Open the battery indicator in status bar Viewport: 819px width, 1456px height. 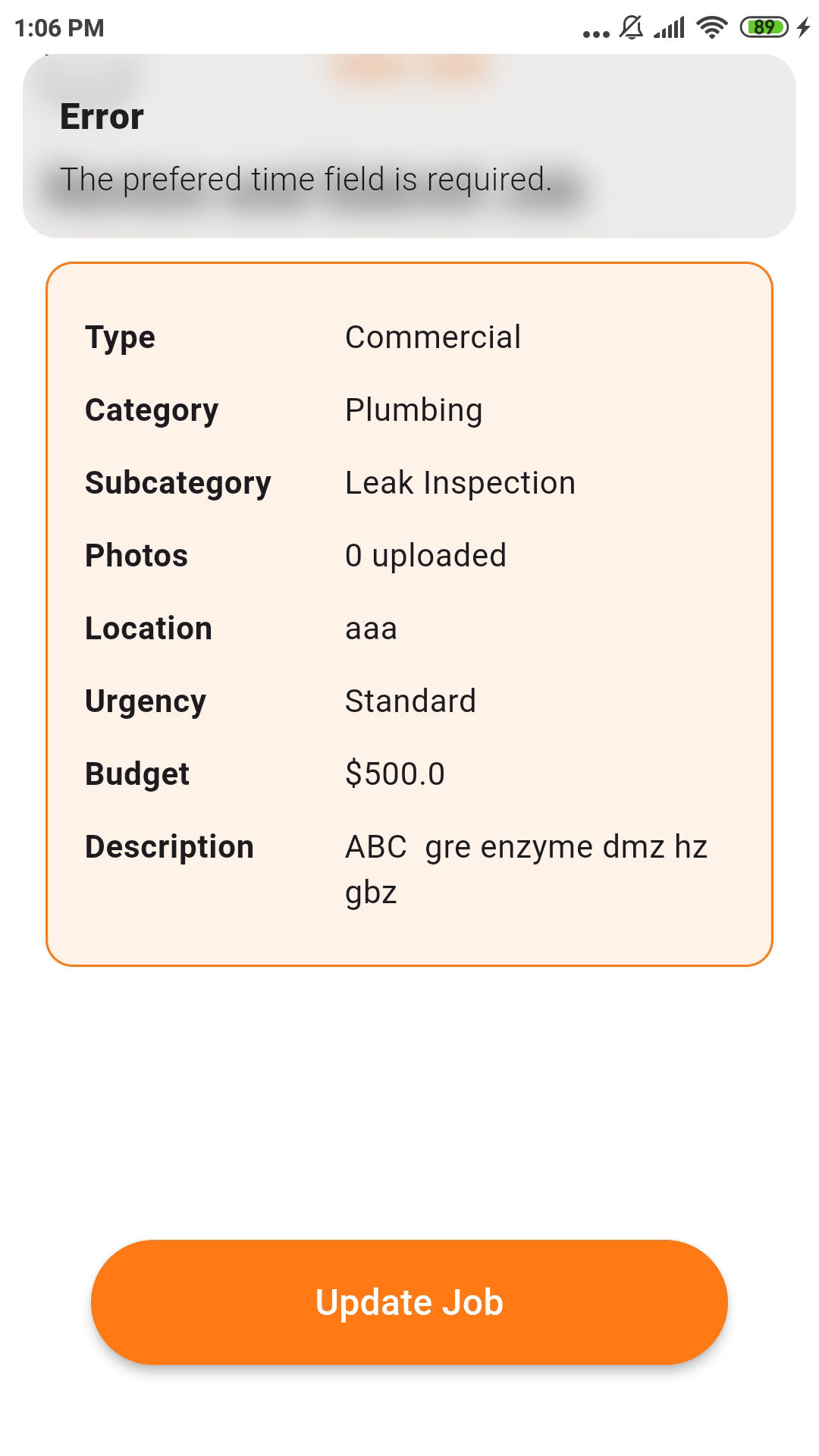pyautogui.click(x=764, y=28)
